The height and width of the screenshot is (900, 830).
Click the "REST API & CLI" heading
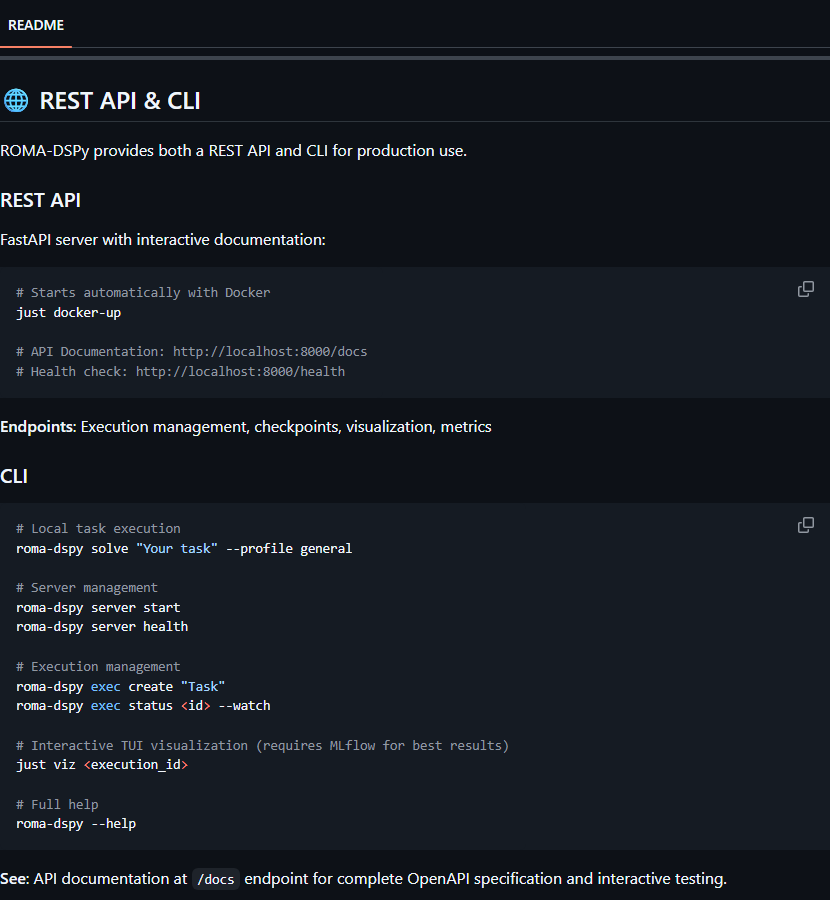click(120, 101)
